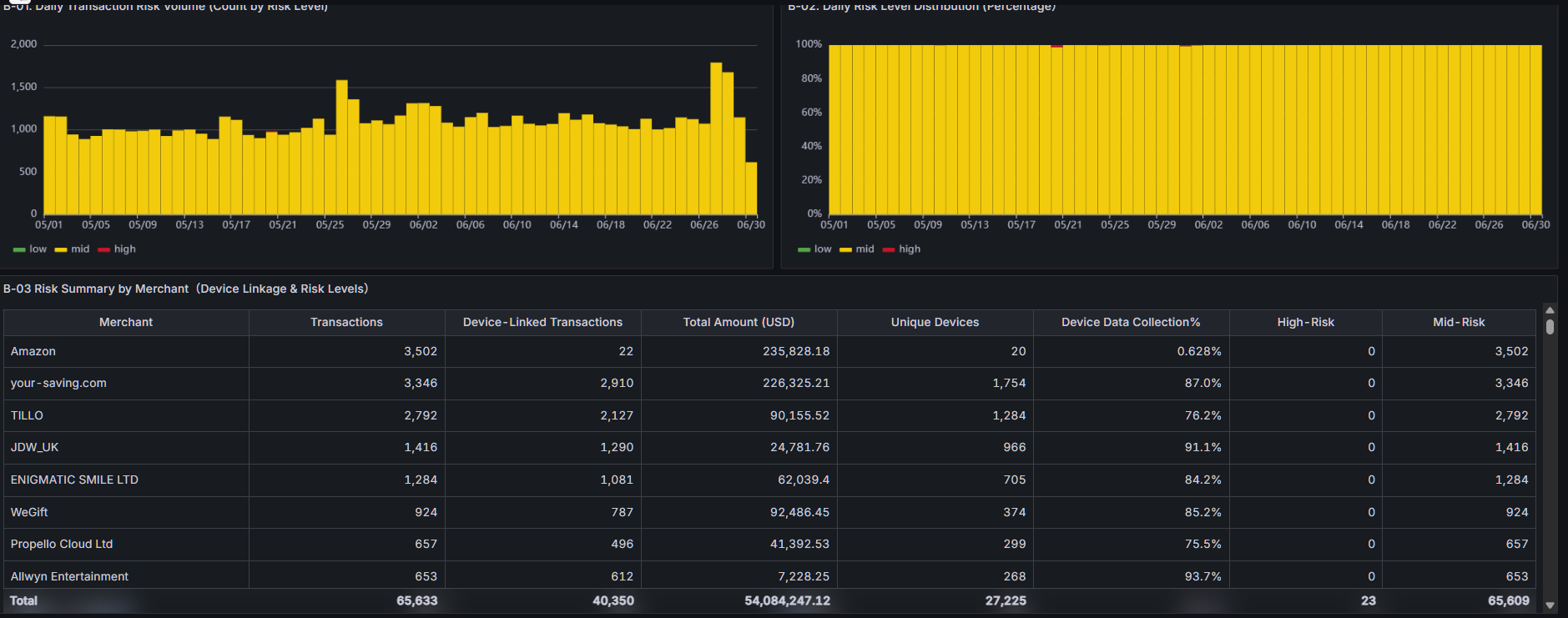The height and width of the screenshot is (618, 1568).
Task: Click the mid label in Daily Risk Level Distribution legend
Action: pos(865,249)
